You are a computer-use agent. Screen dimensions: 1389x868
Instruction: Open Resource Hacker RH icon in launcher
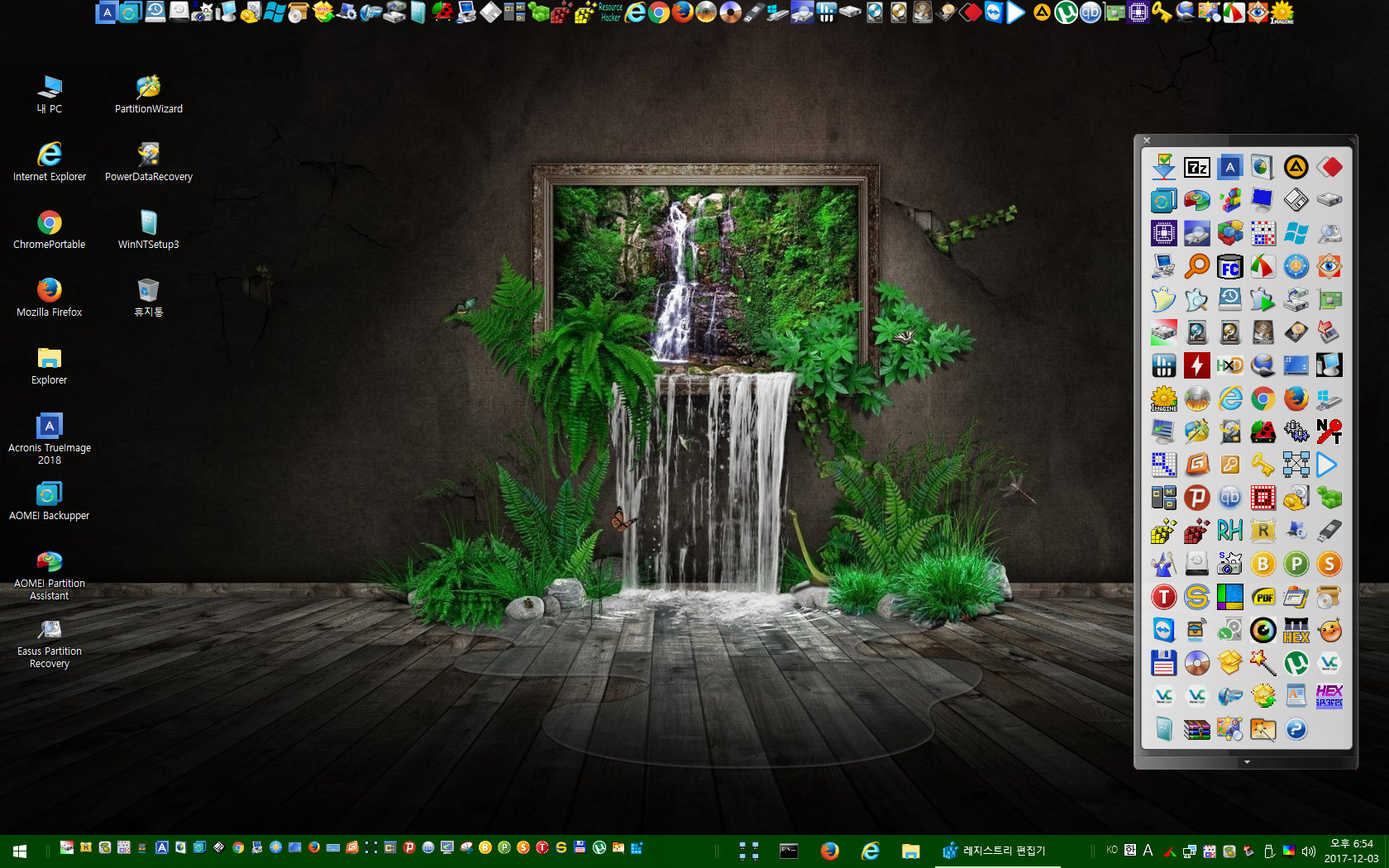[1229, 531]
